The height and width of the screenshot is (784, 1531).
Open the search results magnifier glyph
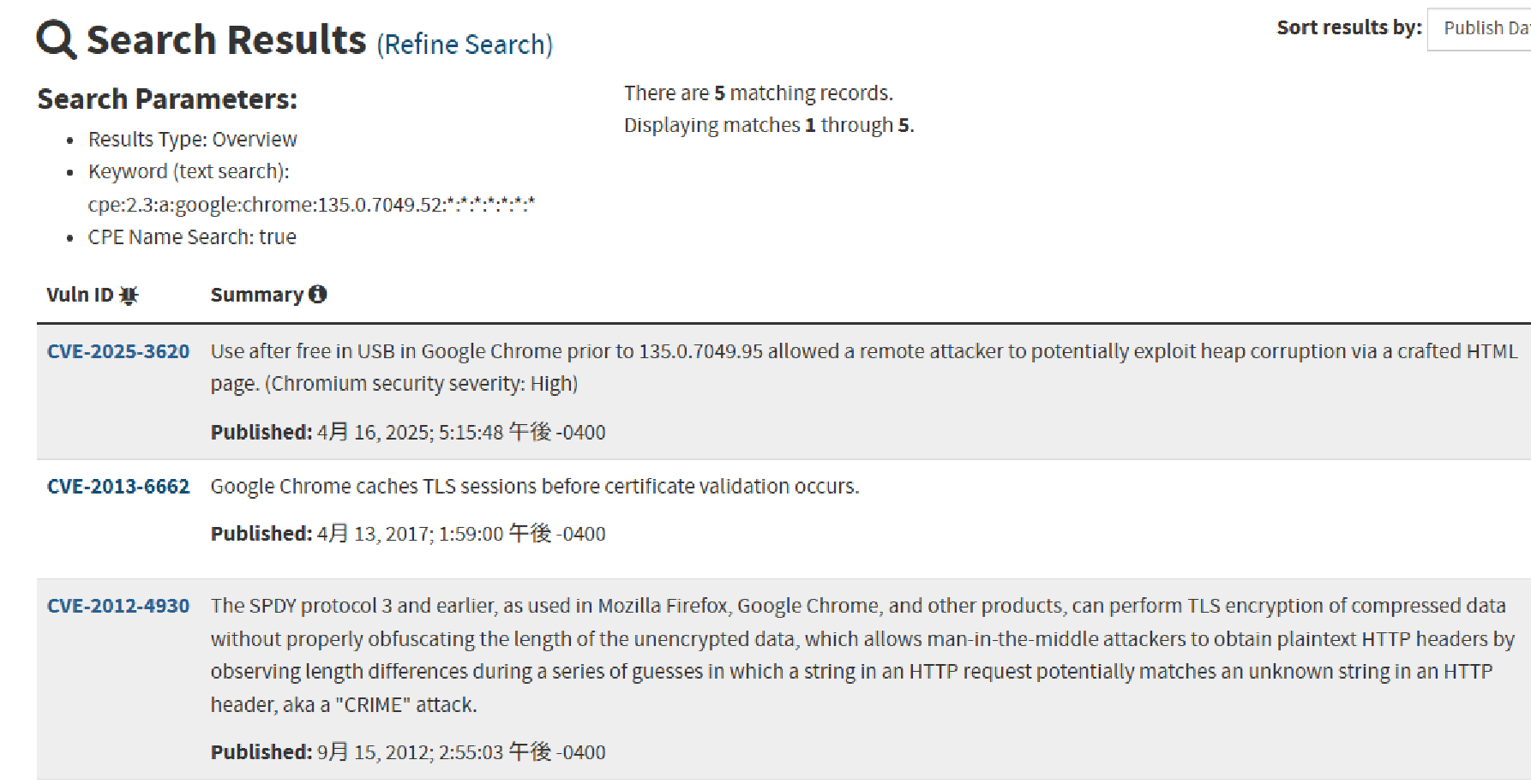[x=55, y=38]
